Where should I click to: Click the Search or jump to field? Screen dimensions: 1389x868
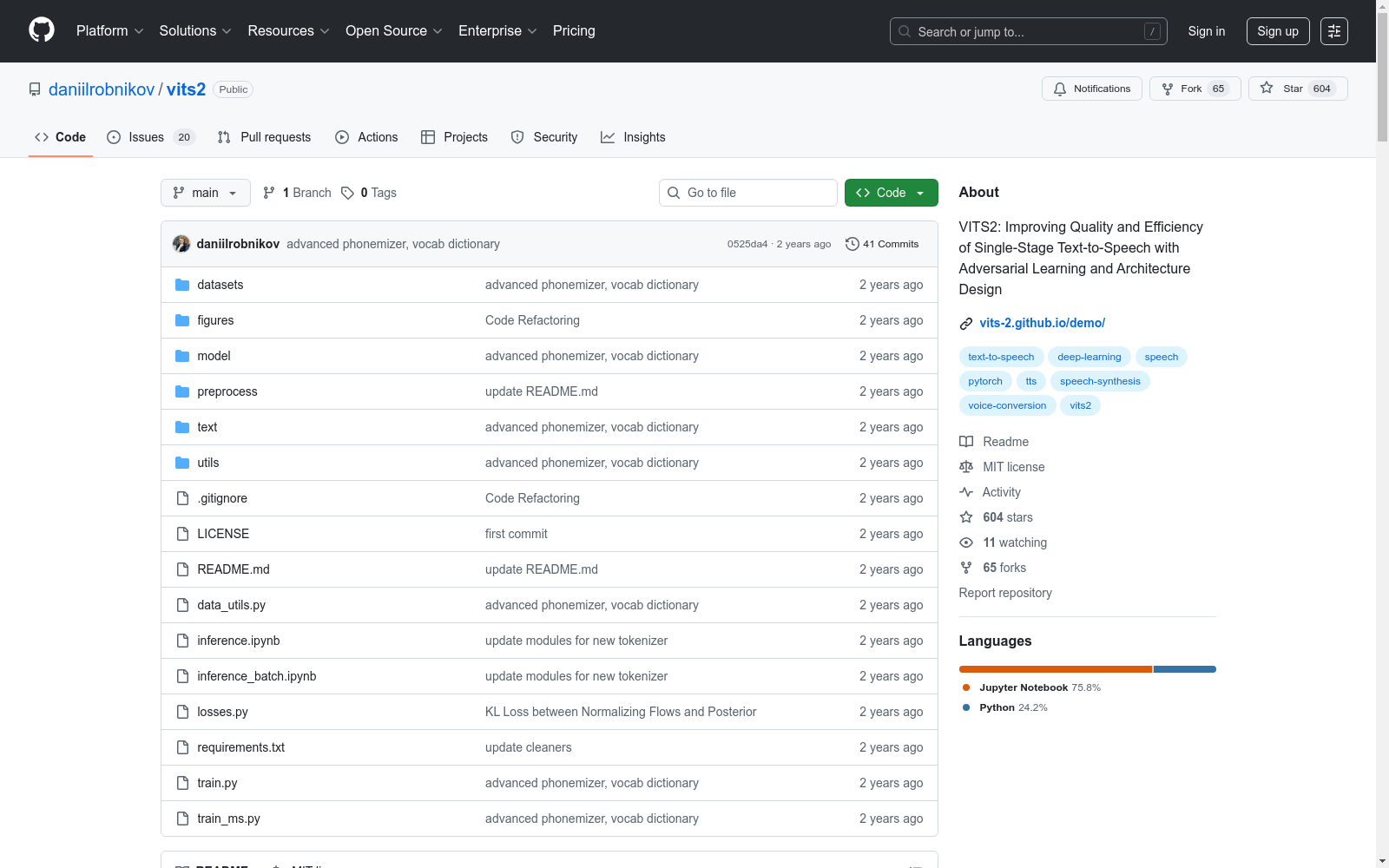[x=1029, y=31]
